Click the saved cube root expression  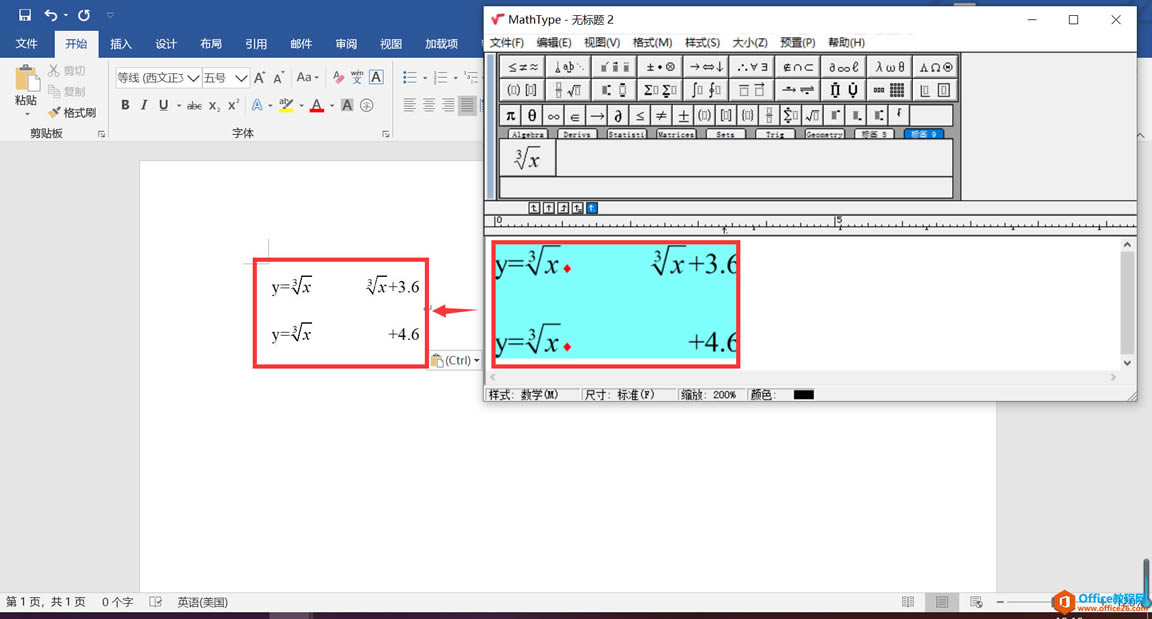click(x=527, y=157)
